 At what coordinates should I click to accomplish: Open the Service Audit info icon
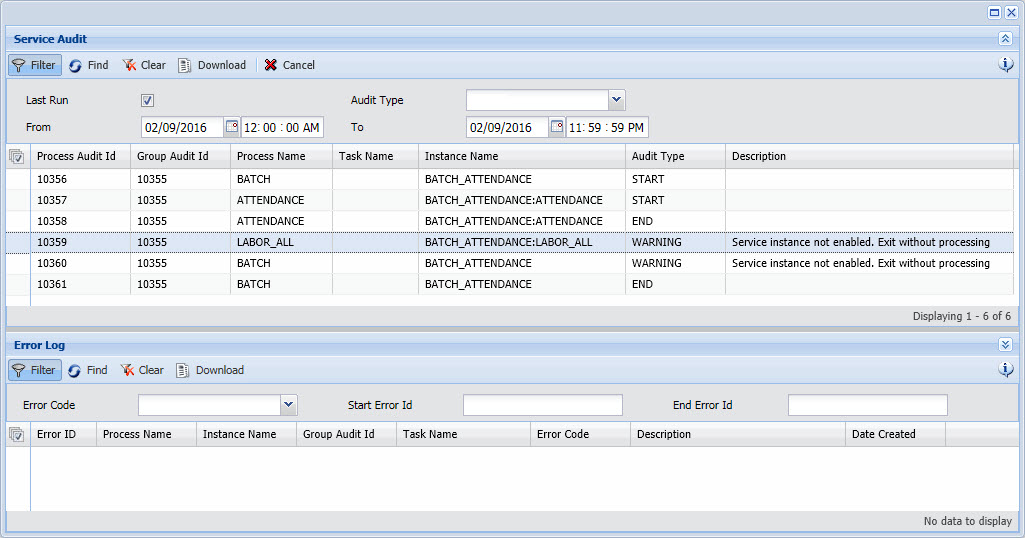click(x=1006, y=65)
